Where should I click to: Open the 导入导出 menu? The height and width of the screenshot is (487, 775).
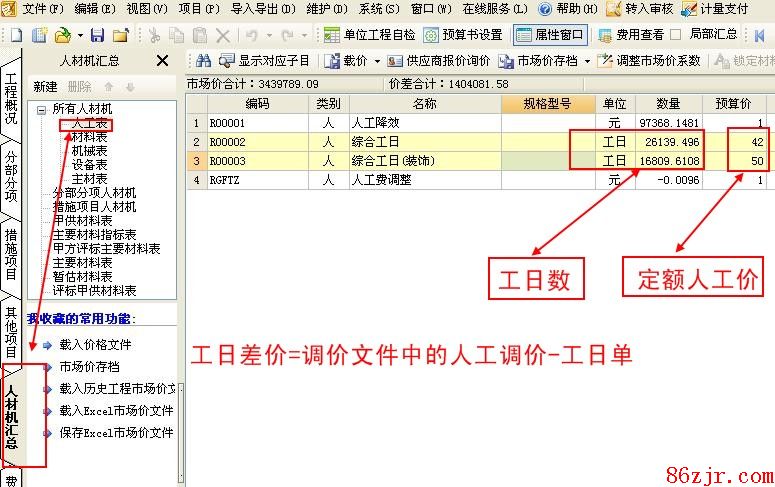tap(263, 9)
